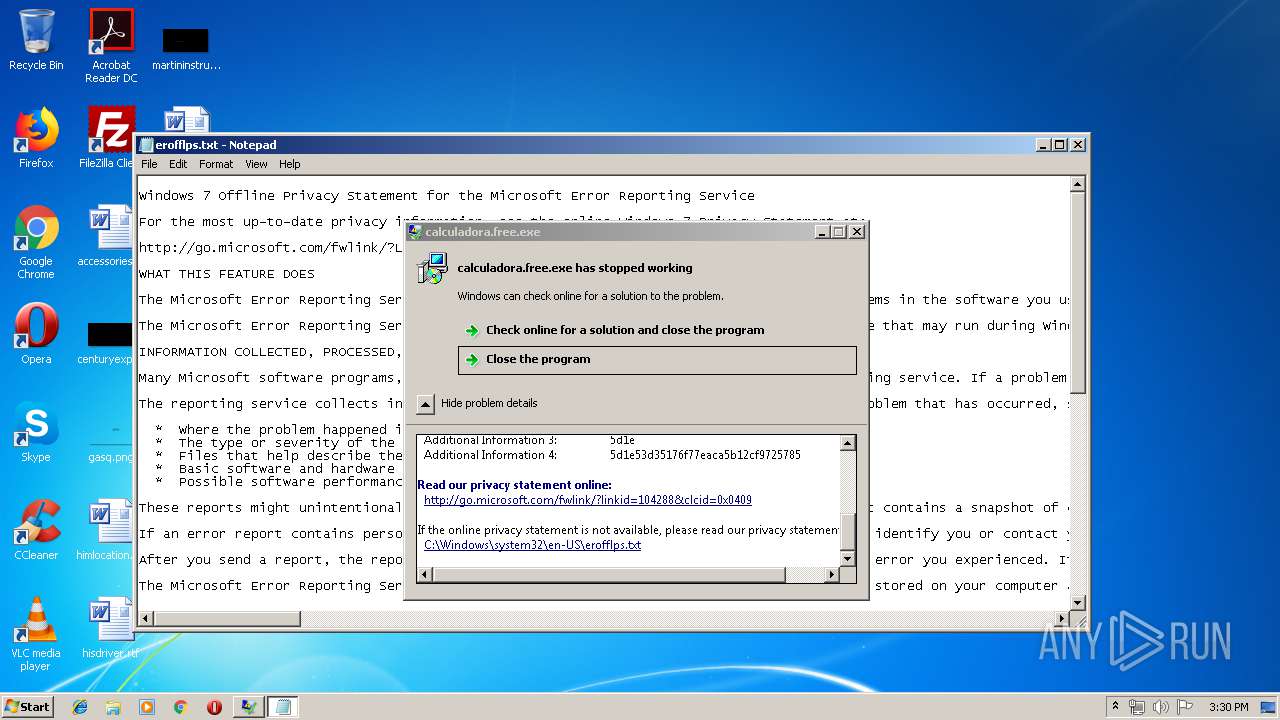Image resolution: width=1280 pixels, height=720 pixels.
Task: Open Notepad's File menu
Action: (x=149, y=164)
